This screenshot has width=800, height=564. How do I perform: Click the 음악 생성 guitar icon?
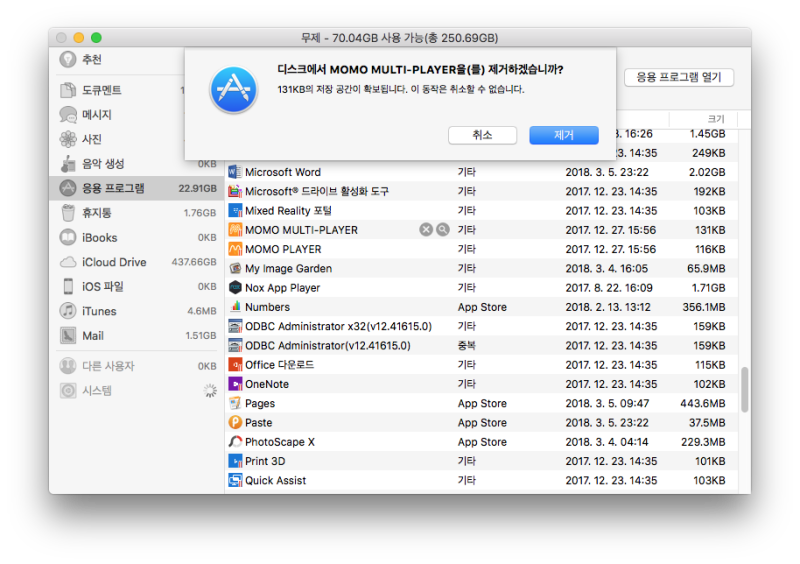click(x=67, y=164)
